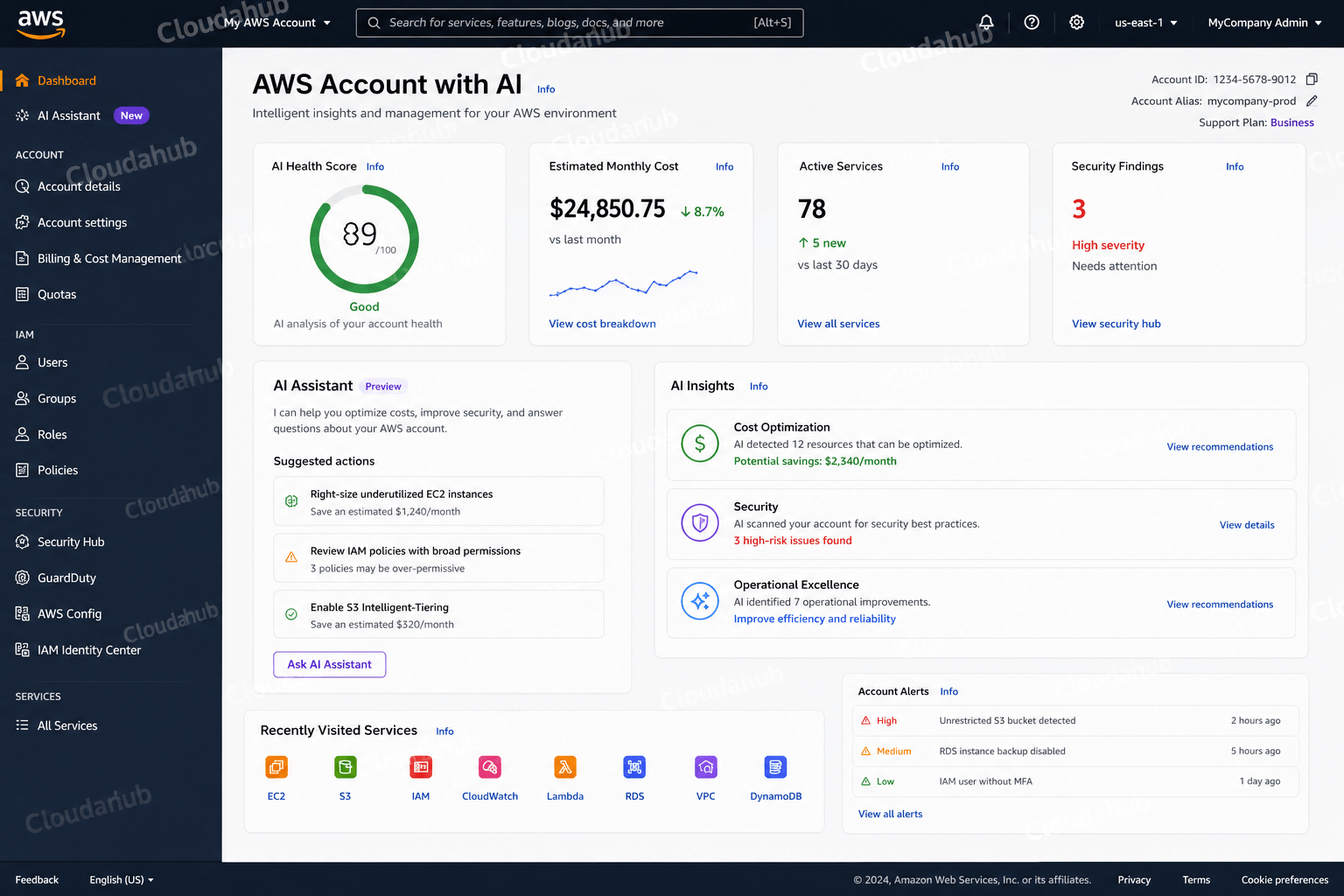Edit account alias with pencil icon
This screenshot has width=1344, height=896.
(1312, 101)
